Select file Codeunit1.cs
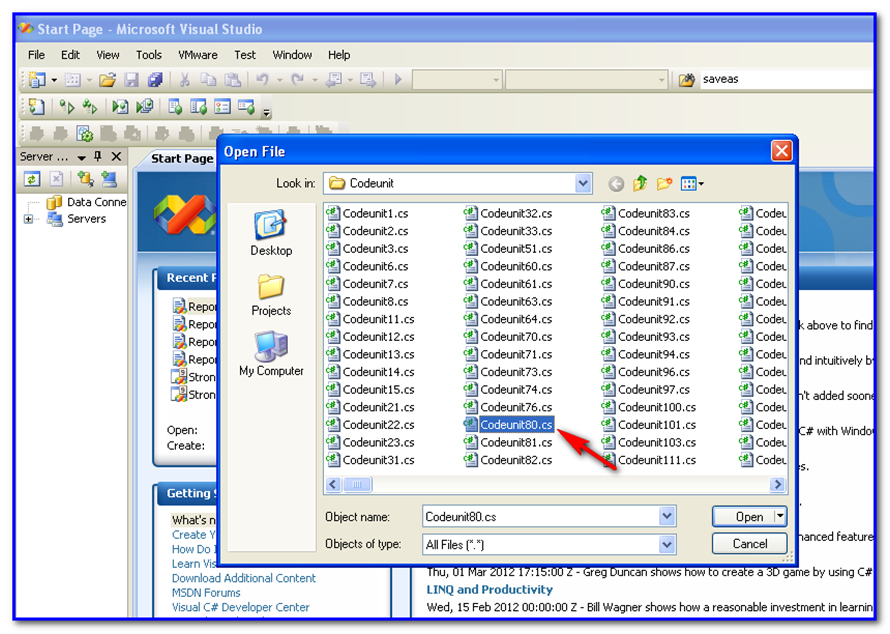The width and height of the screenshot is (890, 634). (367, 213)
